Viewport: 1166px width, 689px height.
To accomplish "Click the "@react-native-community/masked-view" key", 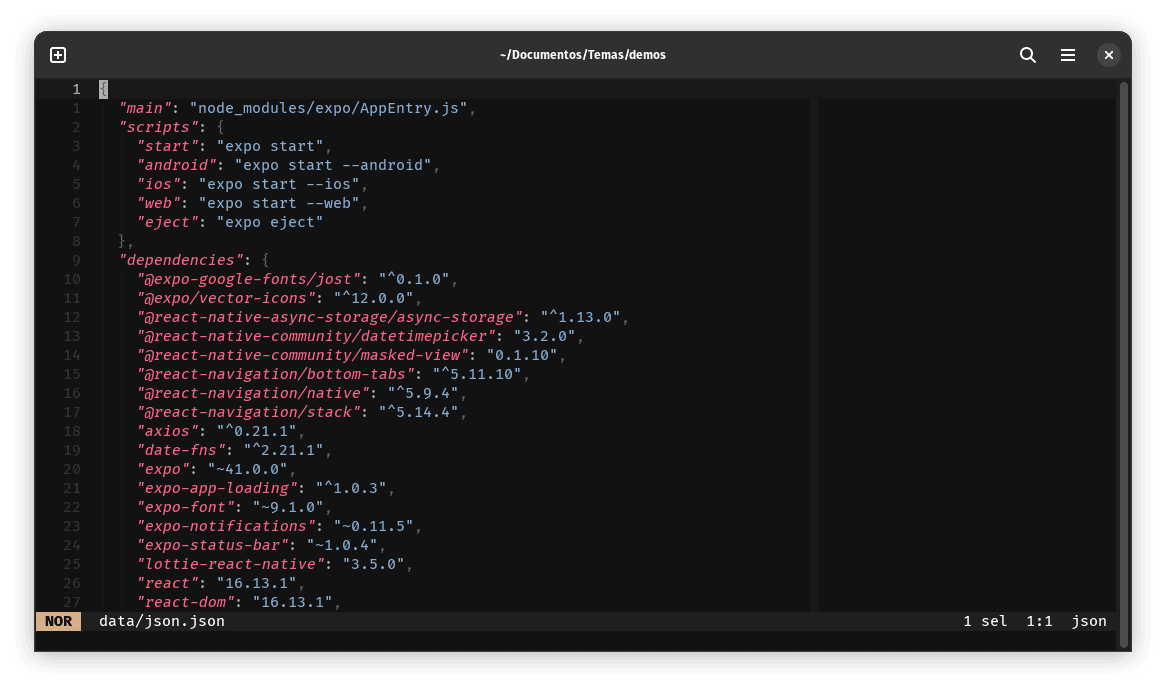I will tap(302, 355).
